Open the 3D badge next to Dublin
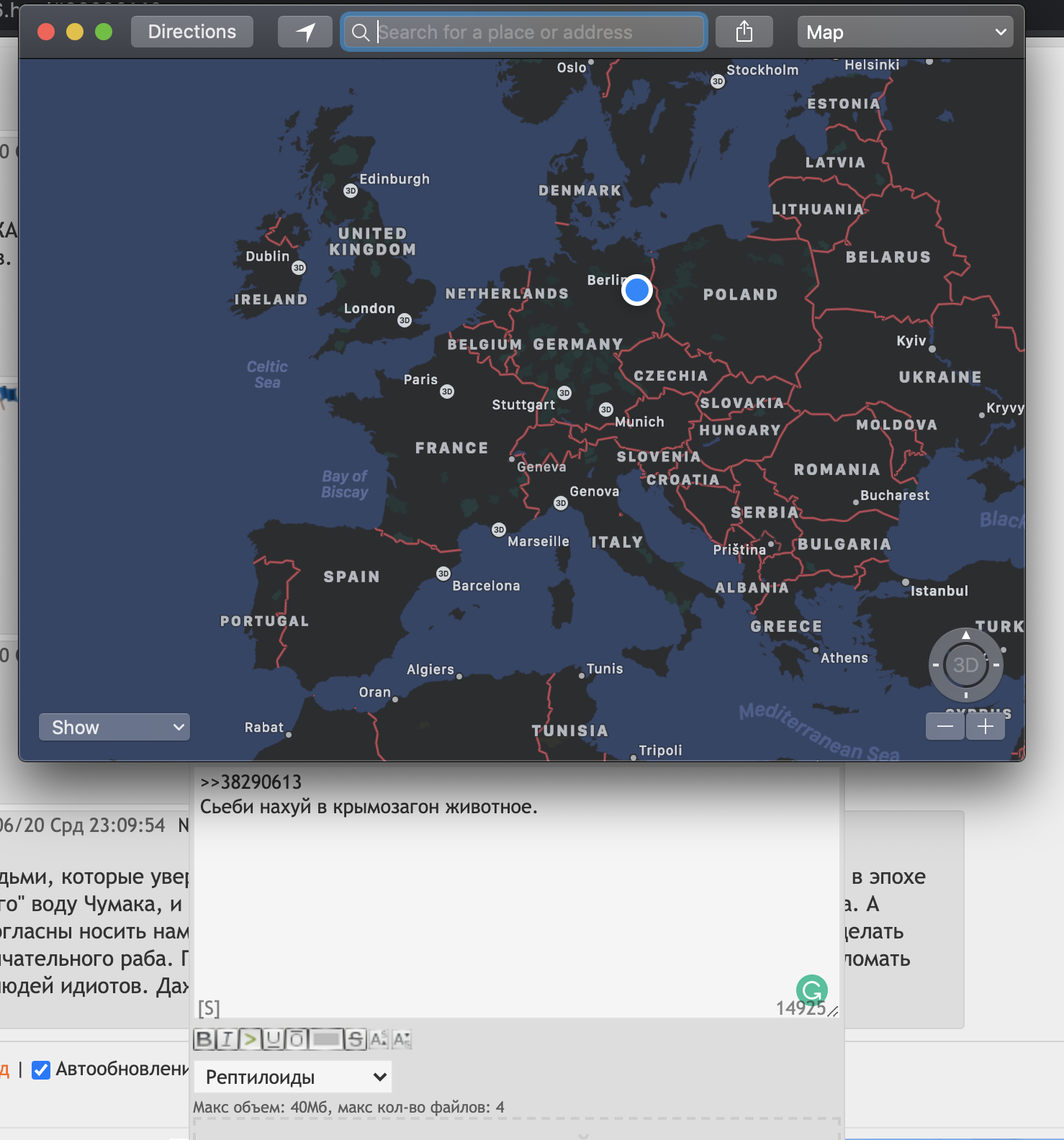The height and width of the screenshot is (1140, 1064). click(299, 268)
